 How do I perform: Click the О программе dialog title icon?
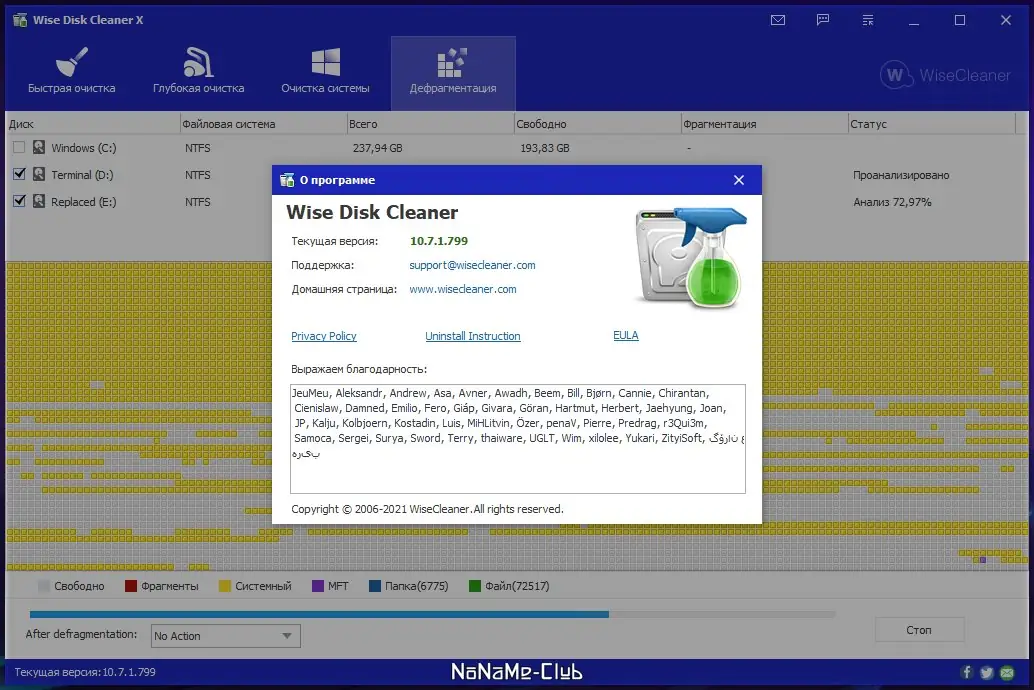pos(287,180)
